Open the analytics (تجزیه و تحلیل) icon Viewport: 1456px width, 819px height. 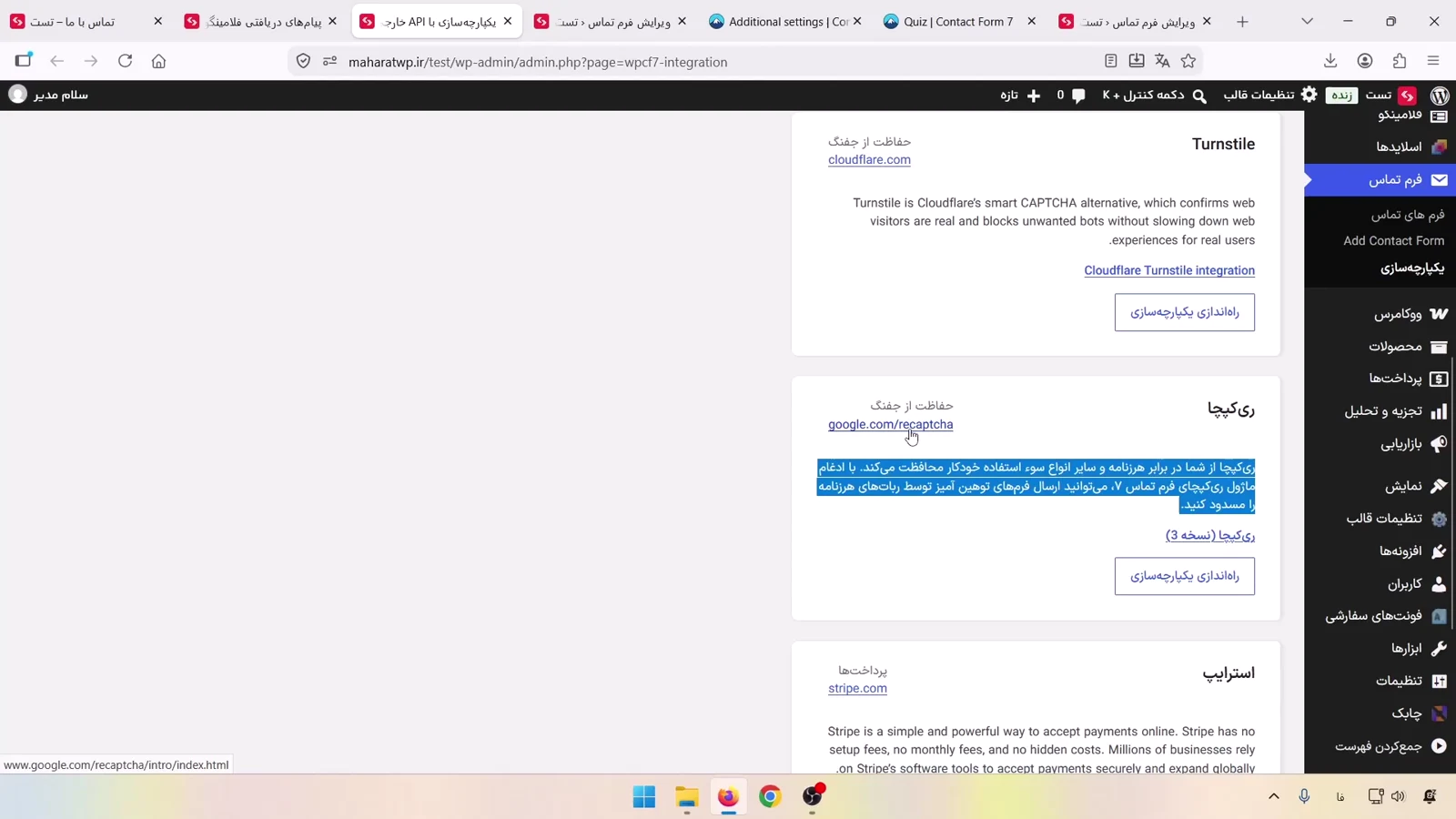pos(1439,411)
